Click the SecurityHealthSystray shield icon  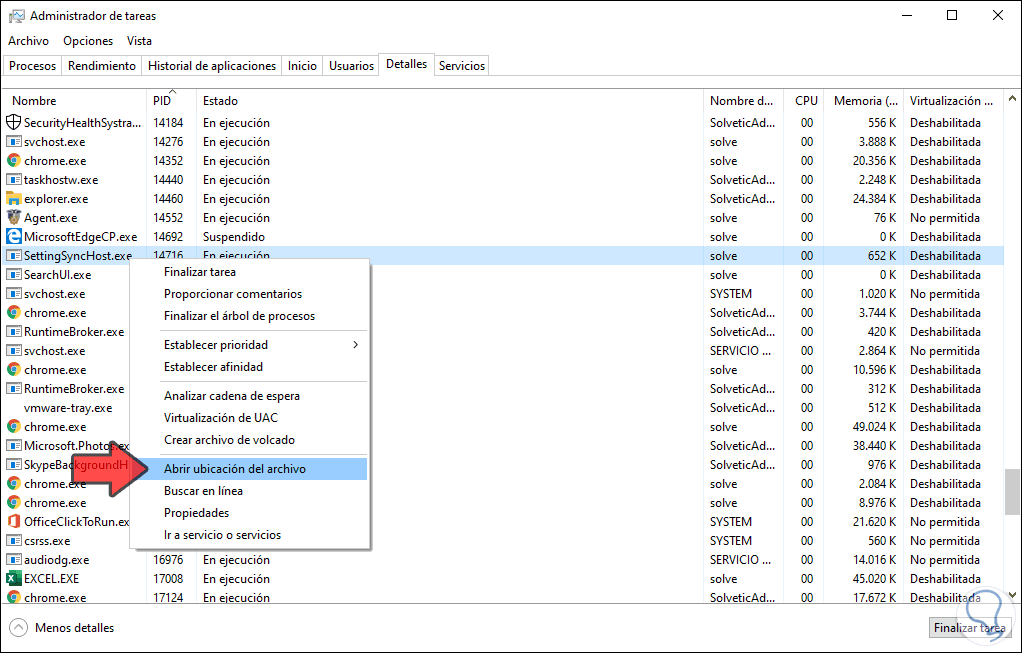coord(14,122)
